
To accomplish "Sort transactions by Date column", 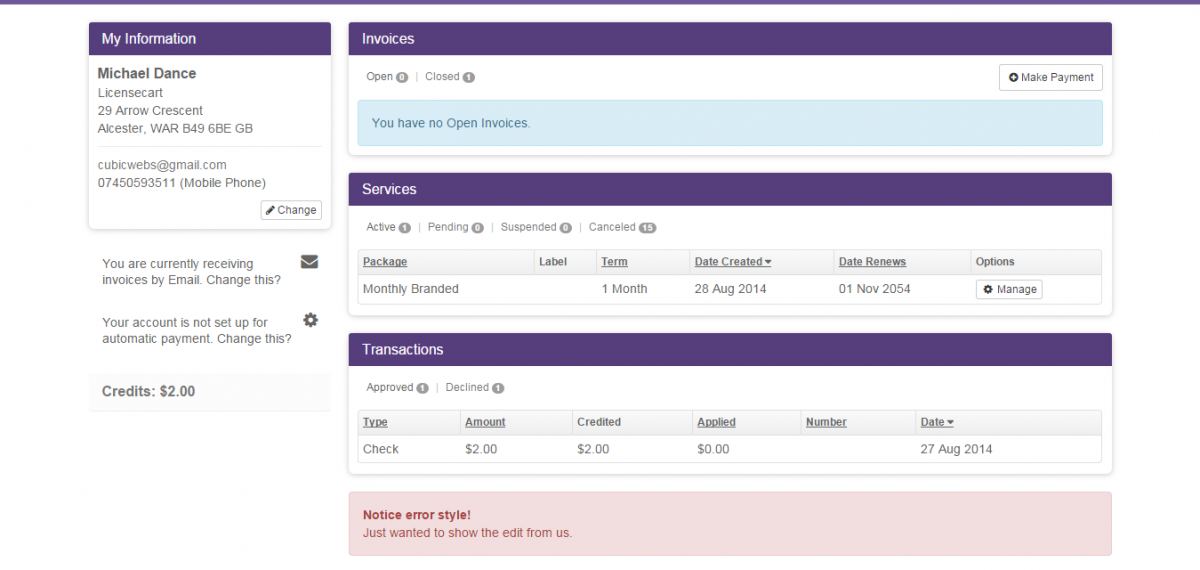I will click(937, 422).
